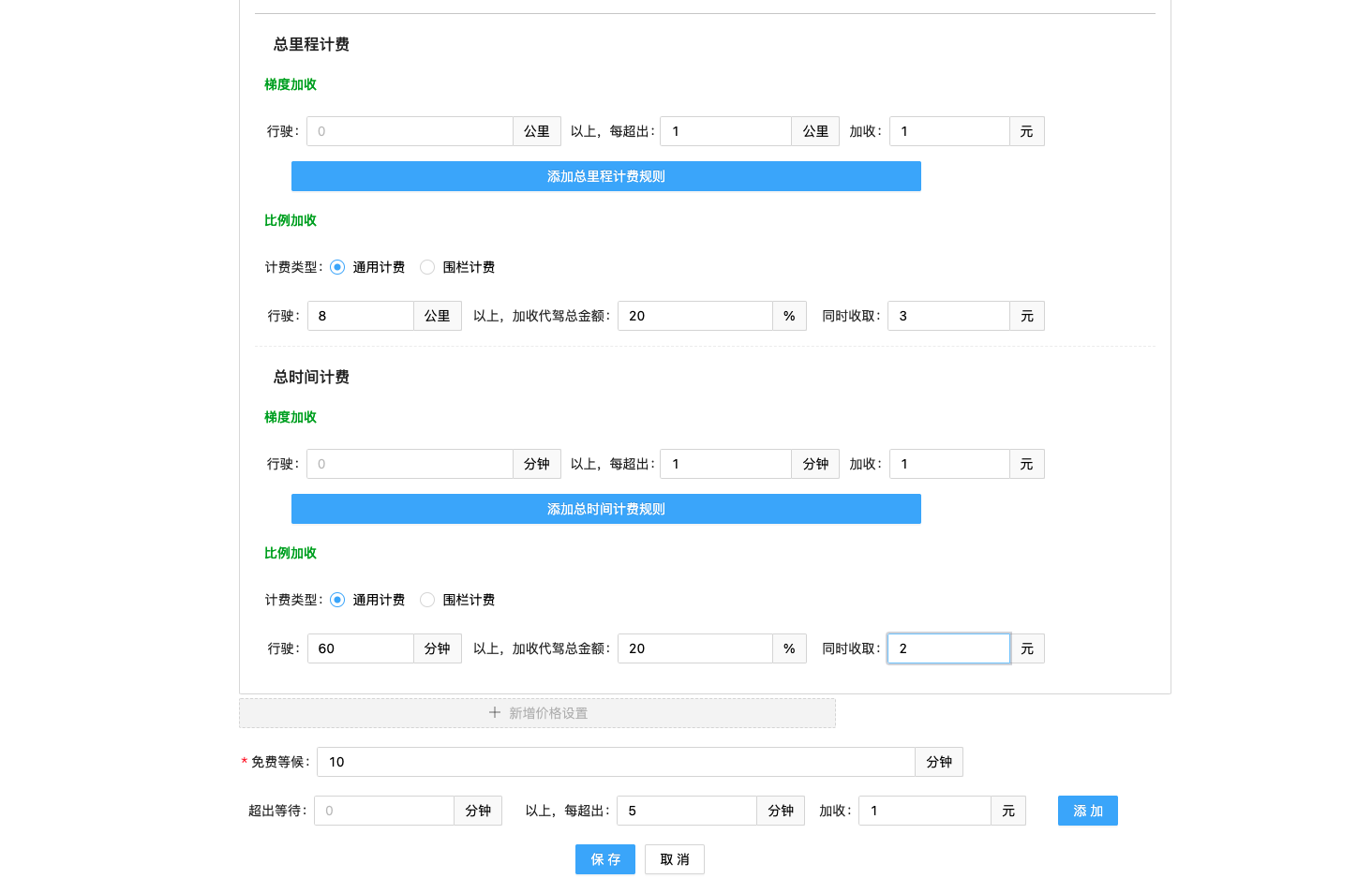Click 新增价格设置 dashed button
This screenshot has height=879, width=1372.
click(x=537, y=713)
